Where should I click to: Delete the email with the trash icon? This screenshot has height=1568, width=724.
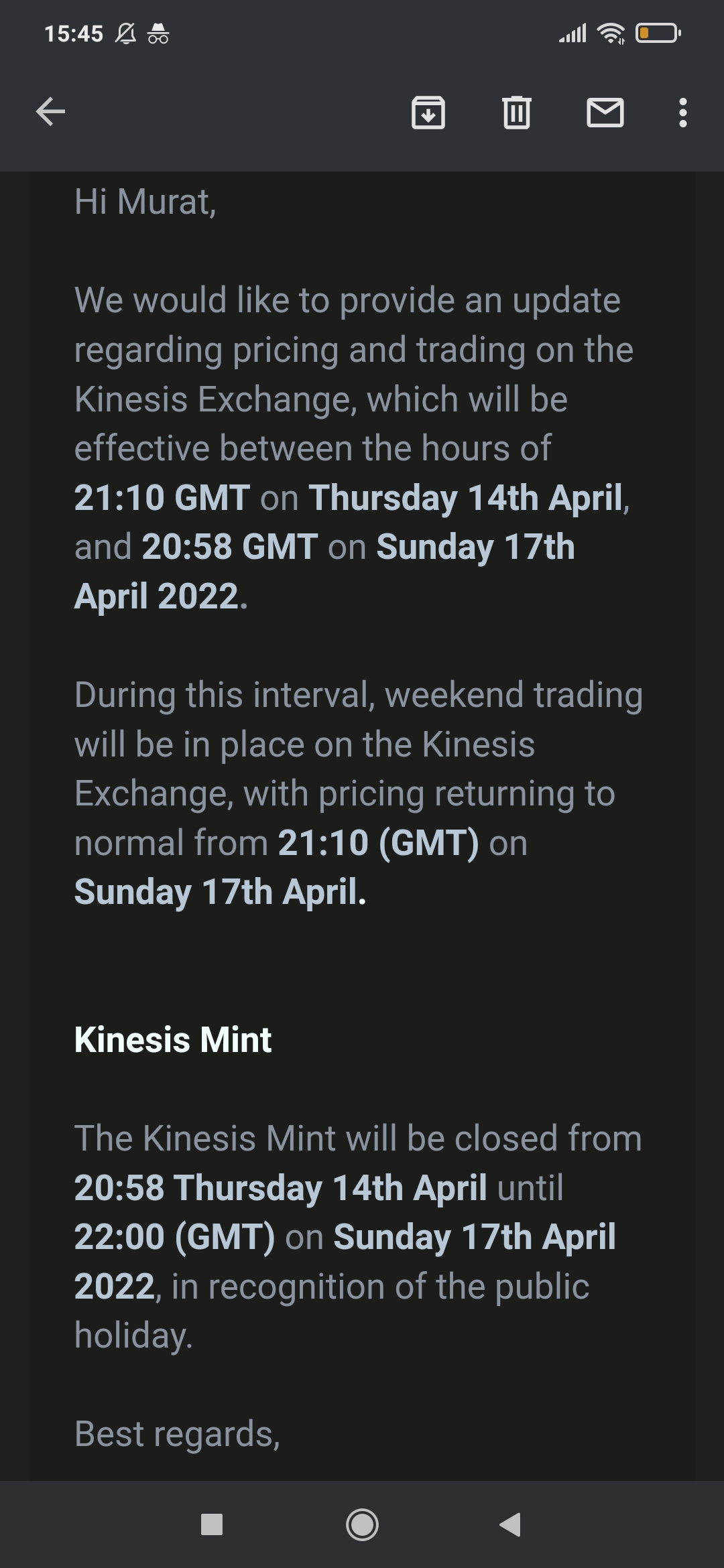517,112
